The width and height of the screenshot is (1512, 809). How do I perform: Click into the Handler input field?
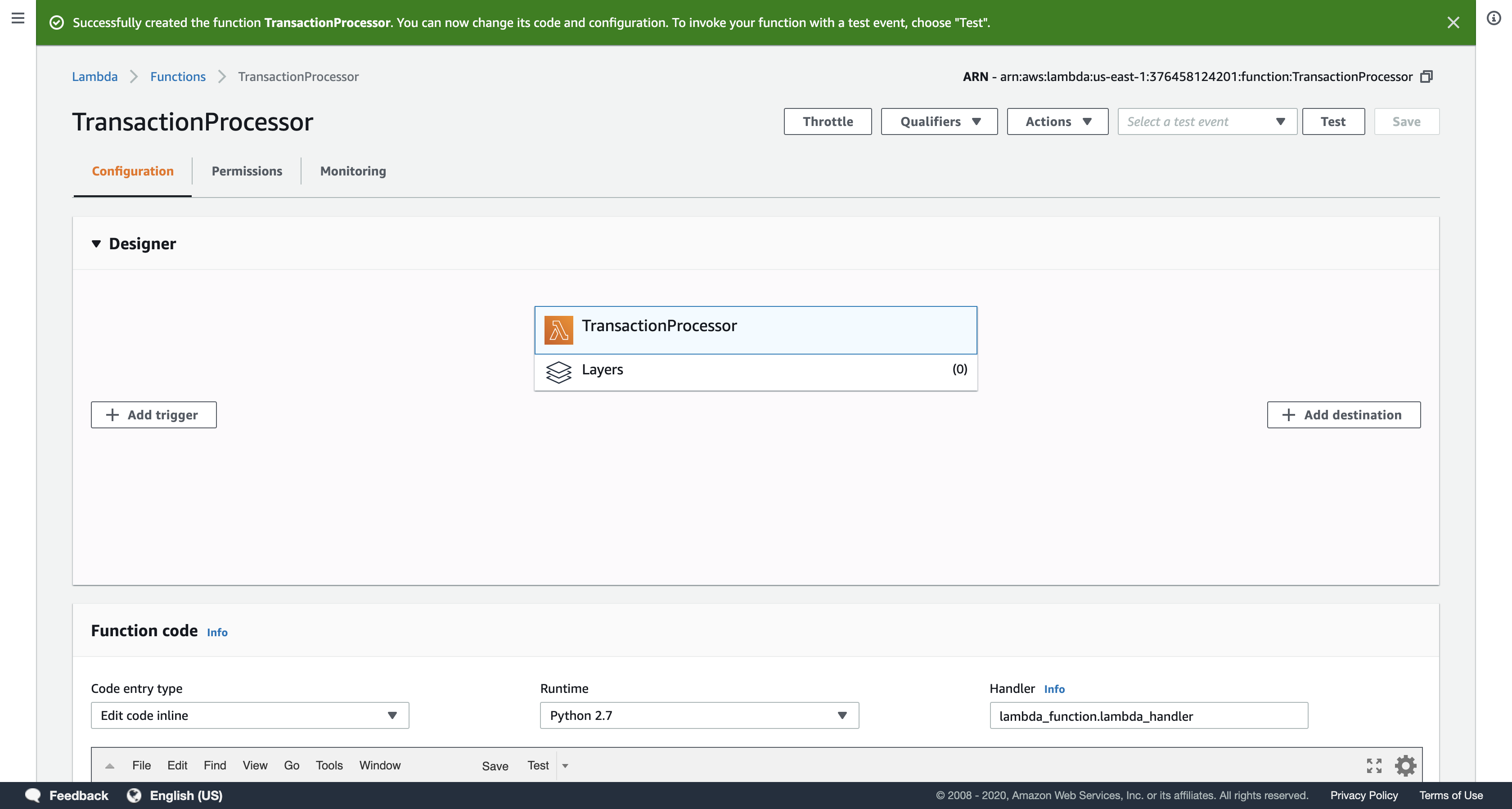pyautogui.click(x=1148, y=716)
